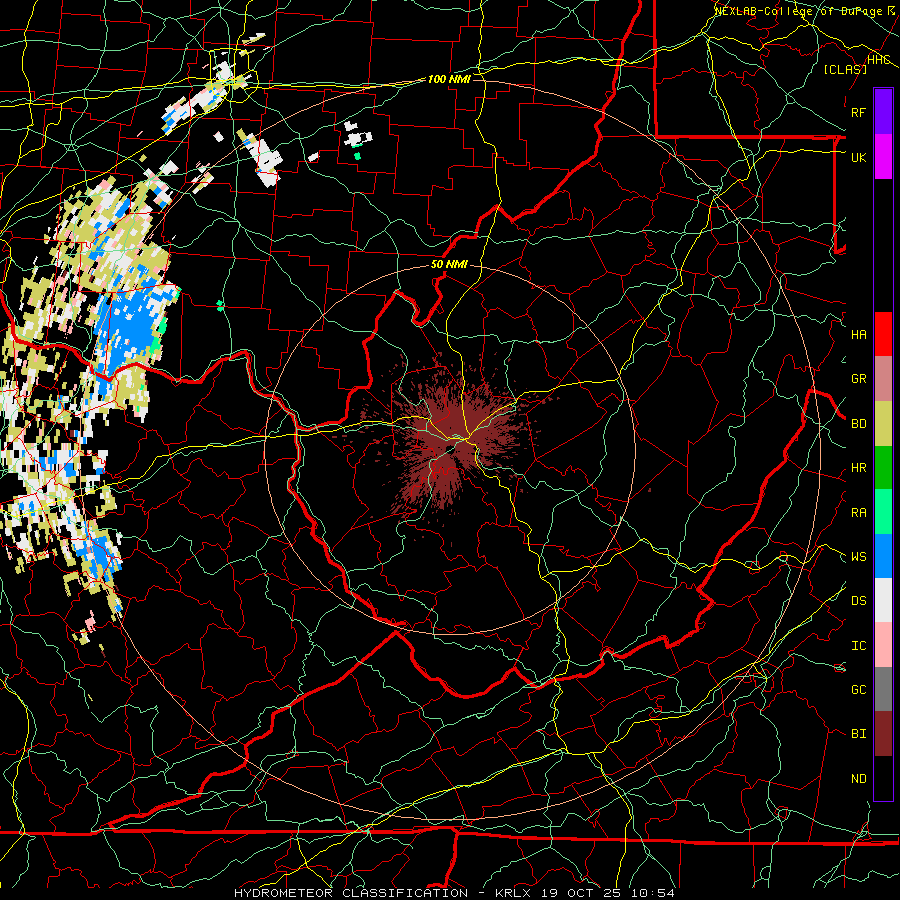Select the GC gray legend swatch

point(883,689)
